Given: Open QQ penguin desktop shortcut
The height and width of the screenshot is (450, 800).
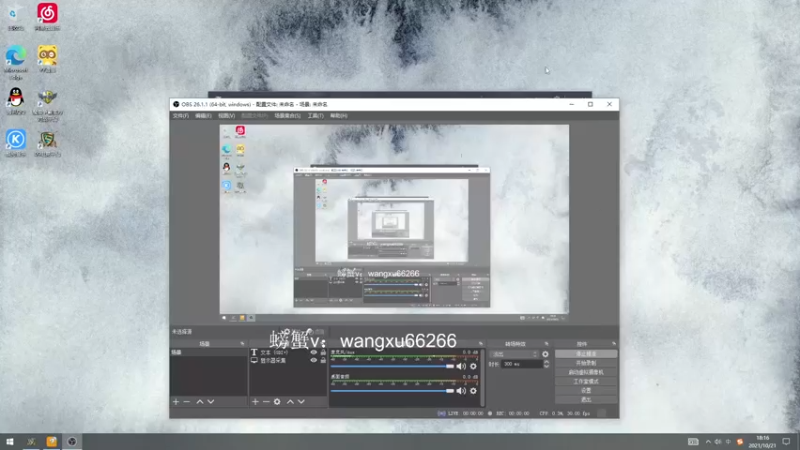Looking at the screenshot, I should 16,101.
